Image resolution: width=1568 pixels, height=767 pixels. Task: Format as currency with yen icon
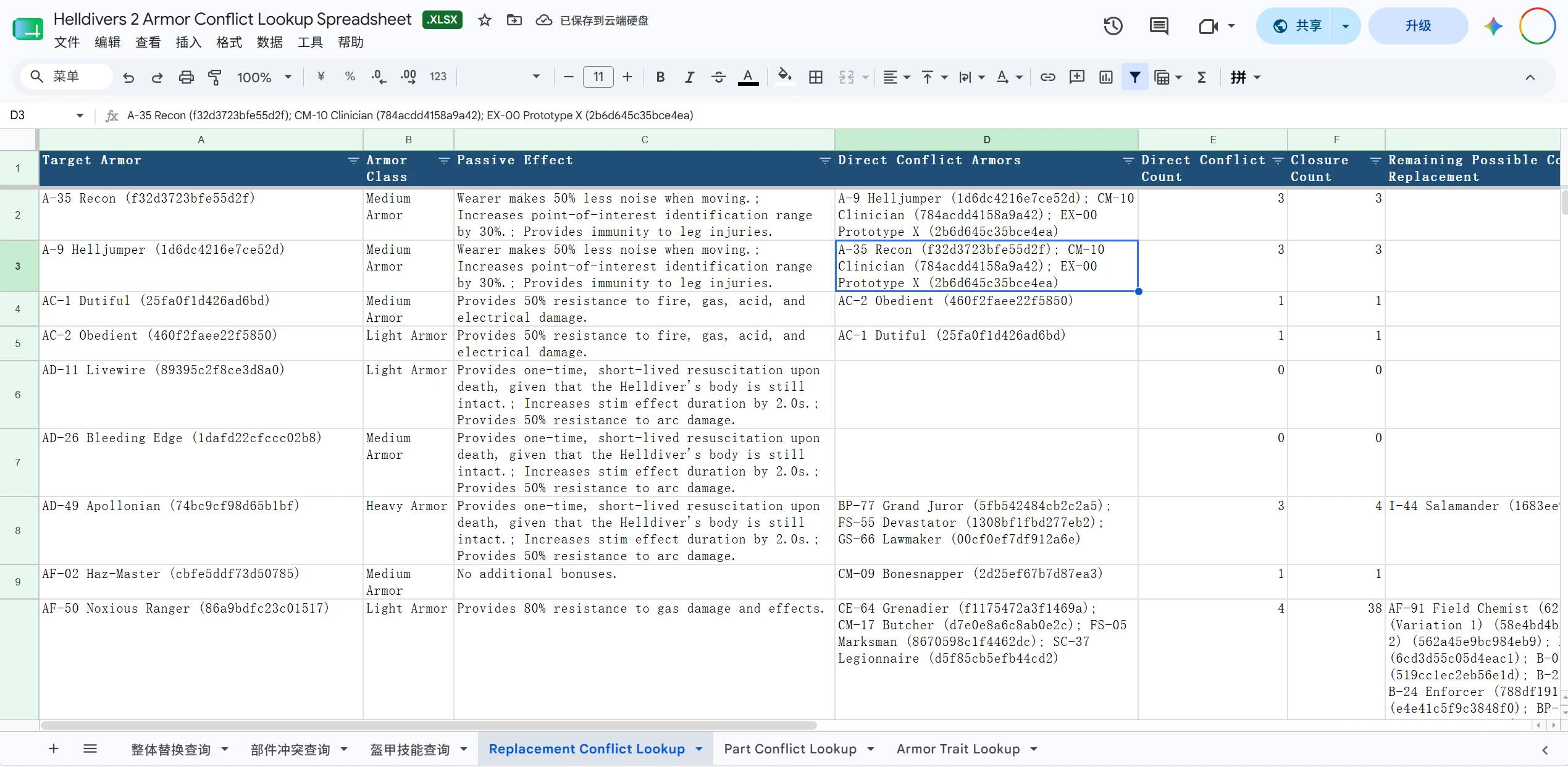coord(321,77)
